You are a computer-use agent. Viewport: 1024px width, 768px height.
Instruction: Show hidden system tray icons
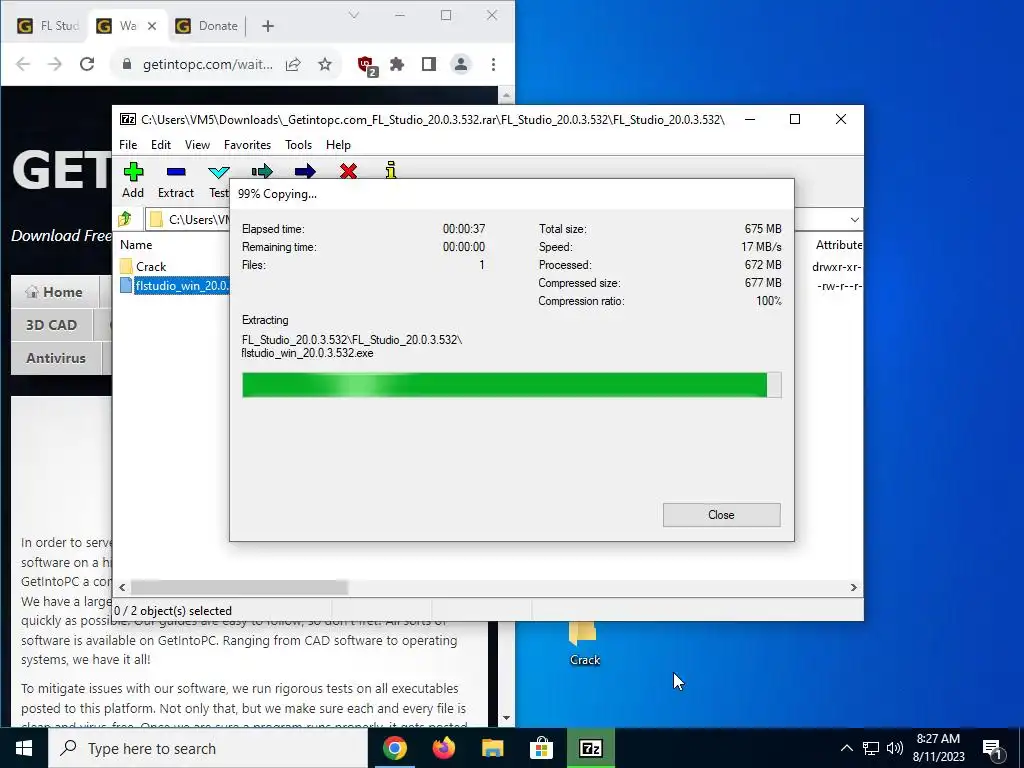846,748
